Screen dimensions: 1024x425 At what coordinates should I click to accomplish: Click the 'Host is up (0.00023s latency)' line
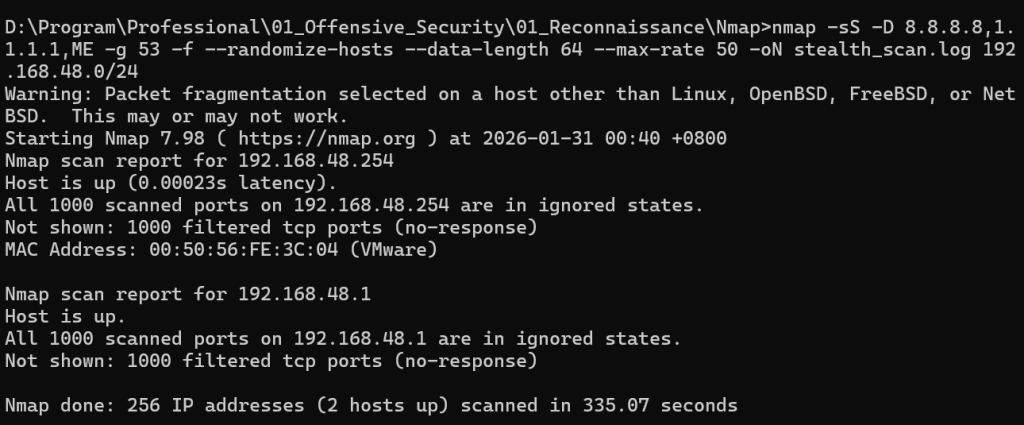pyautogui.click(x=171, y=182)
